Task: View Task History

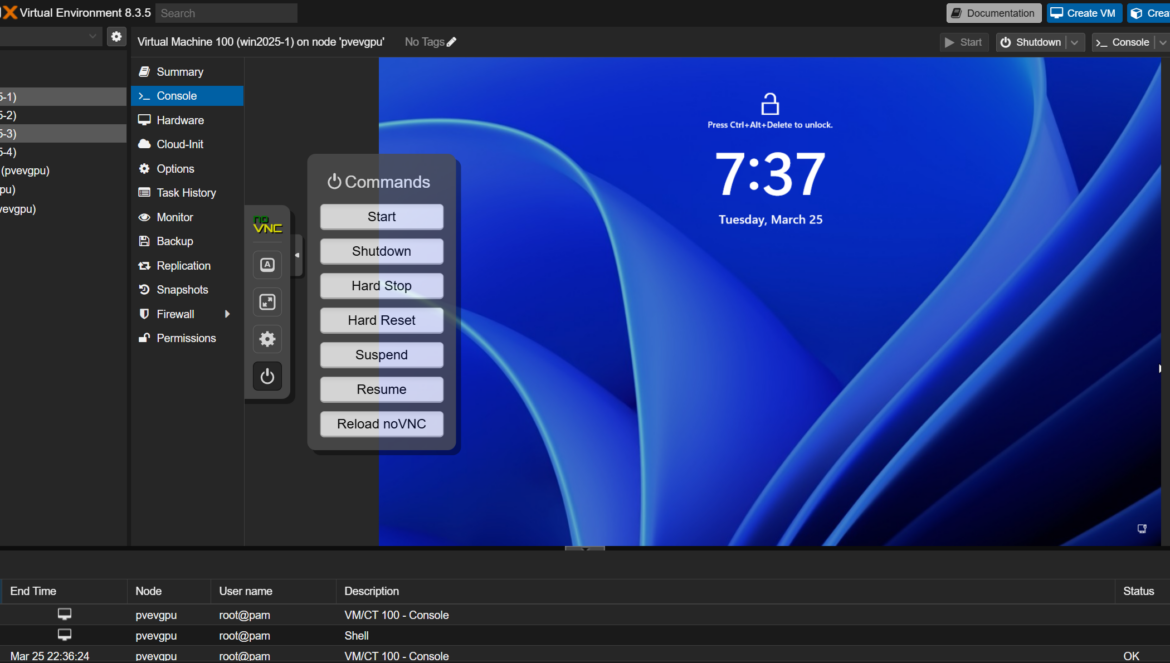Action: point(187,193)
